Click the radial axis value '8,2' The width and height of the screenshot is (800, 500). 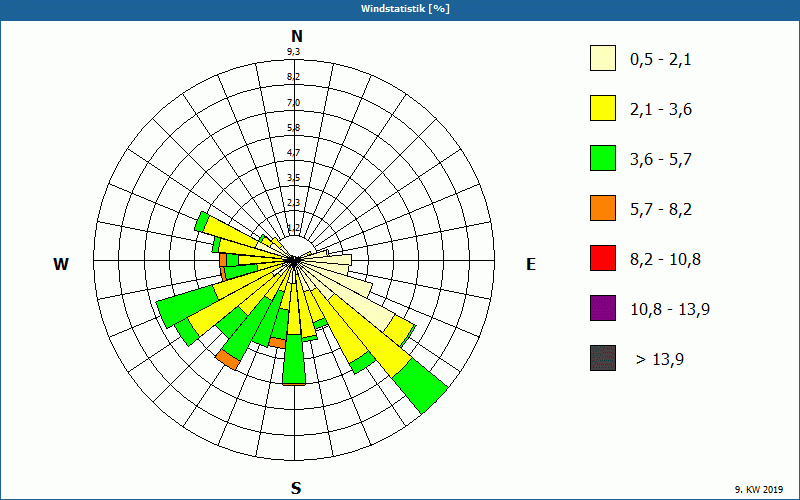click(x=293, y=77)
